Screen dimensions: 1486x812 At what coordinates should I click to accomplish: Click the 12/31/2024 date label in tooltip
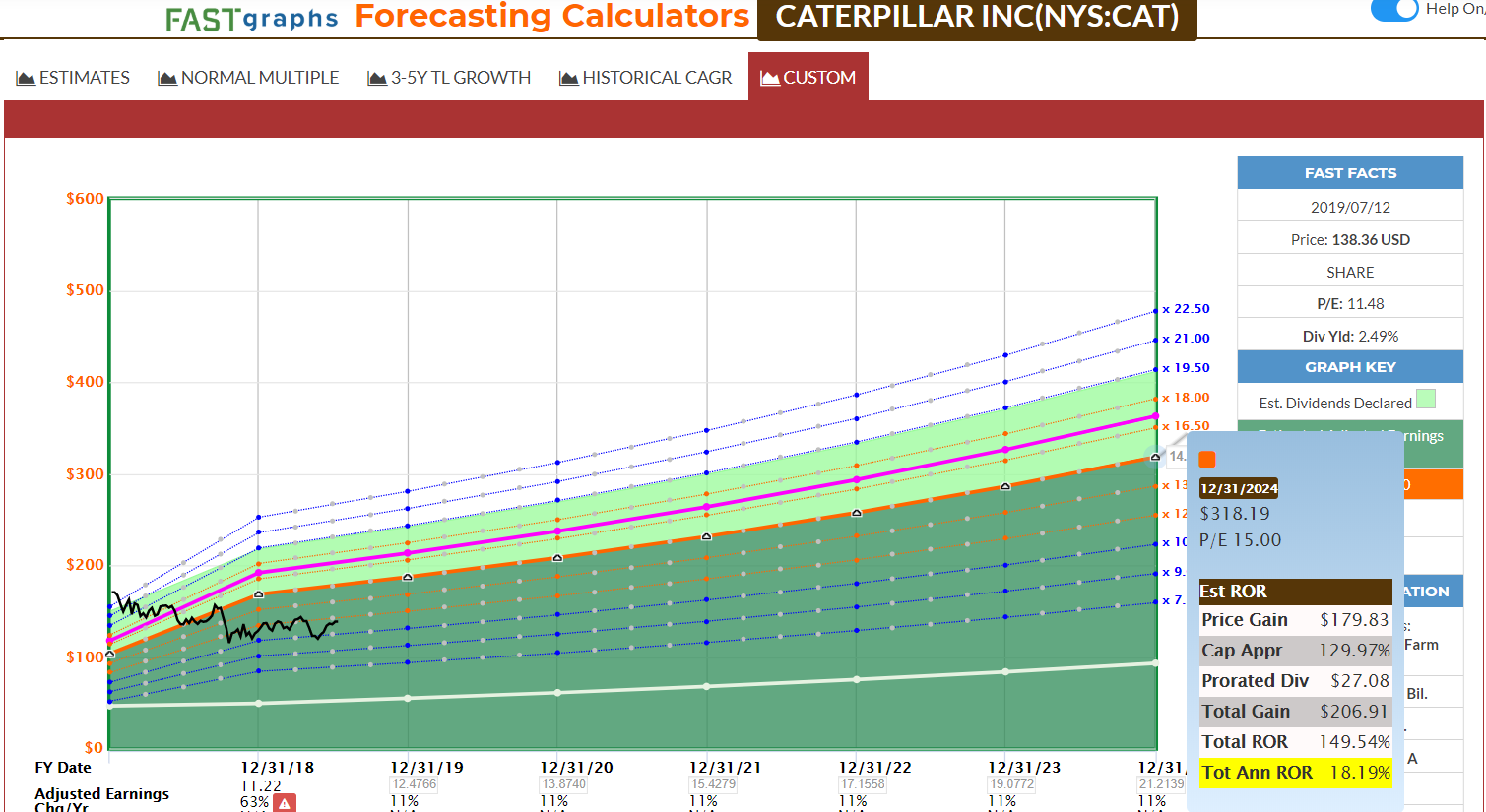1239,488
